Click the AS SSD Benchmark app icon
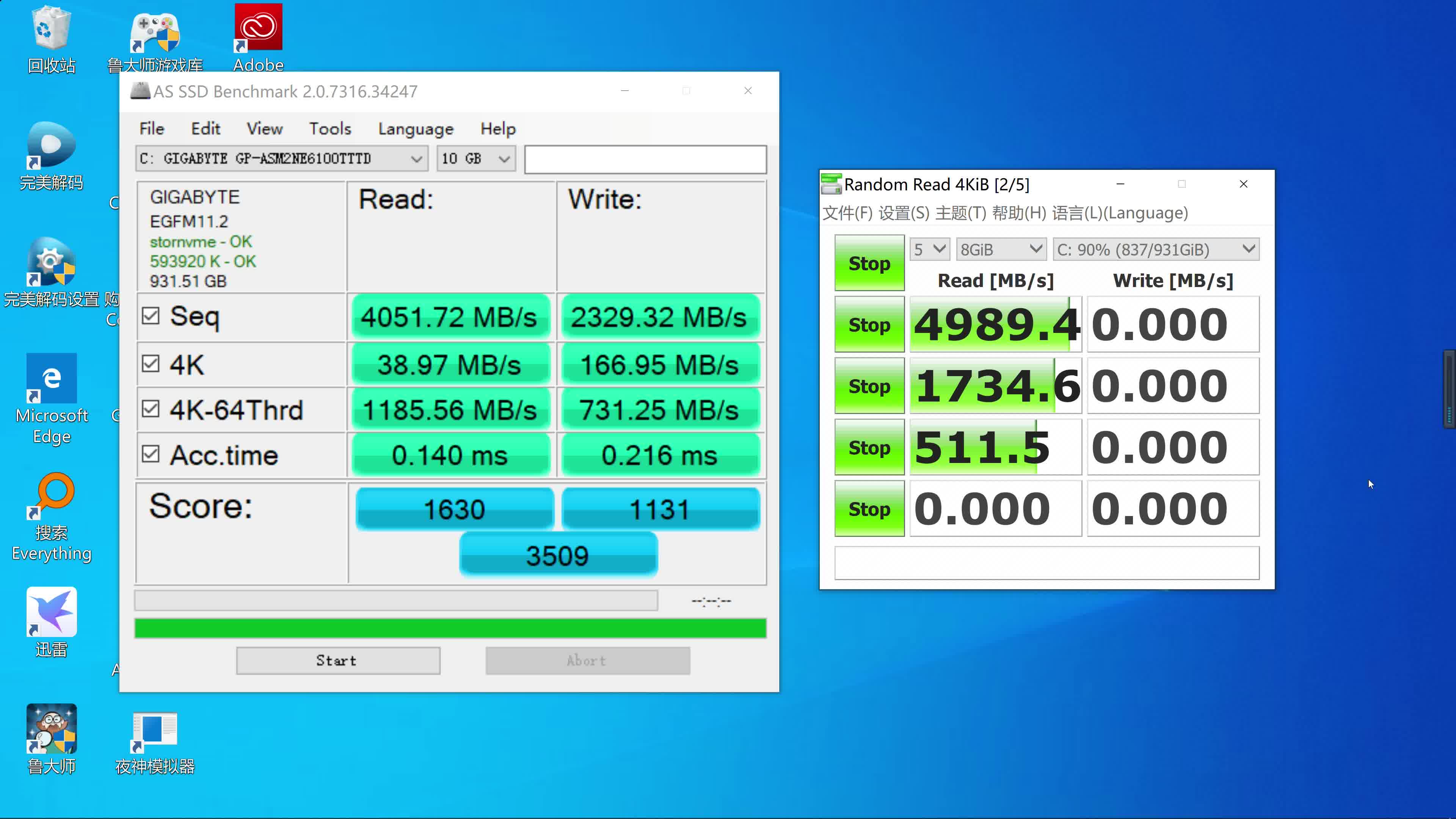This screenshot has height=819, width=1456. point(138,91)
